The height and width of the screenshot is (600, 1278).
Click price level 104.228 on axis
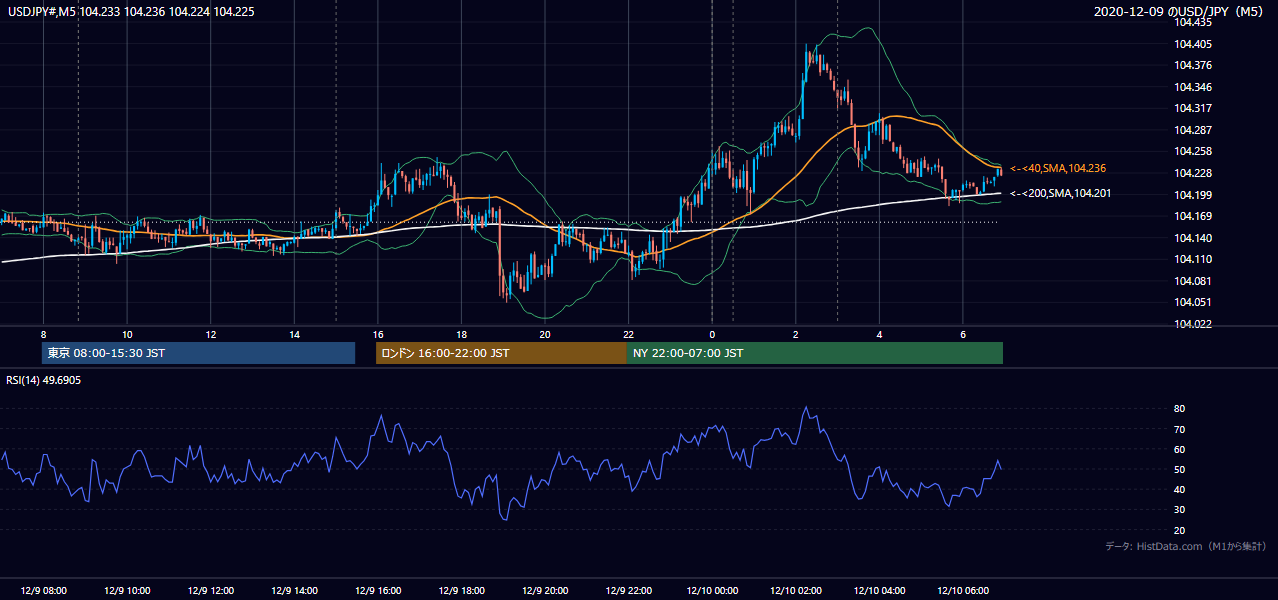click(x=1194, y=173)
